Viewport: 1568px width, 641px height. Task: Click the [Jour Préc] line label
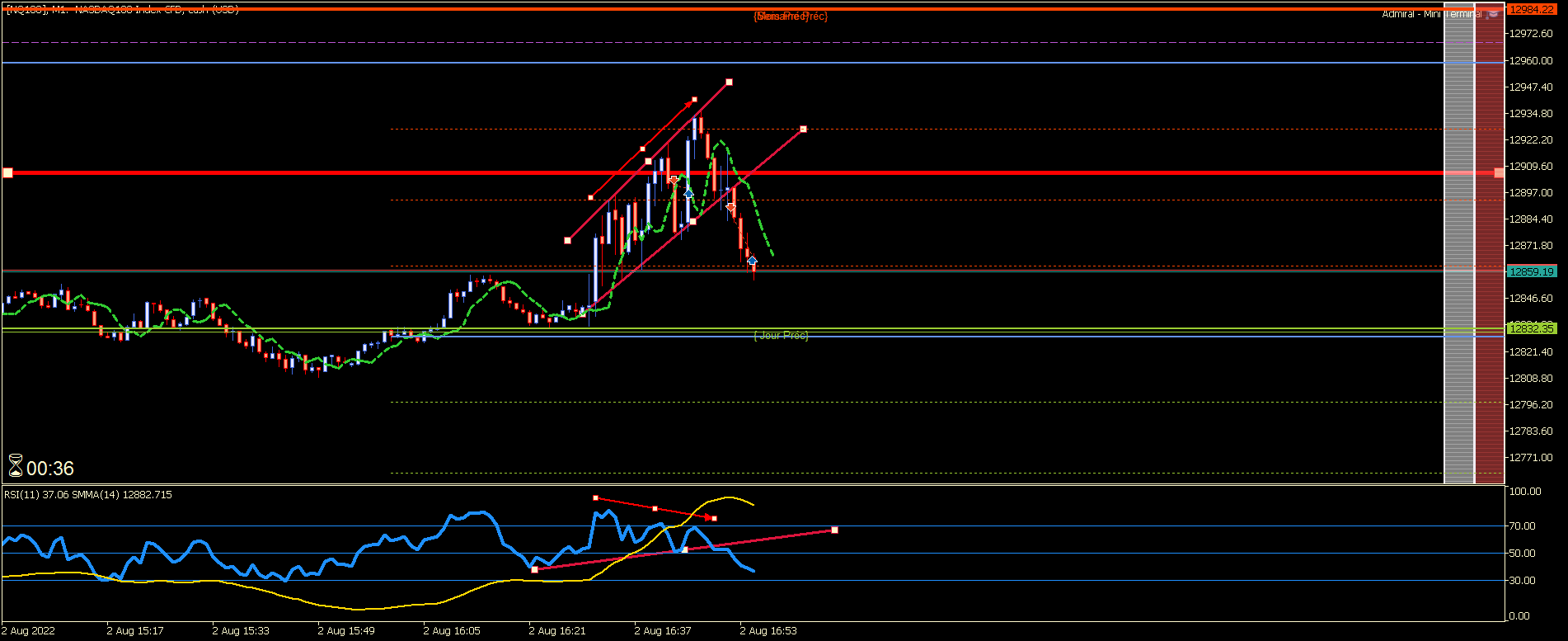pyautogui.click(x=781, y=336)
